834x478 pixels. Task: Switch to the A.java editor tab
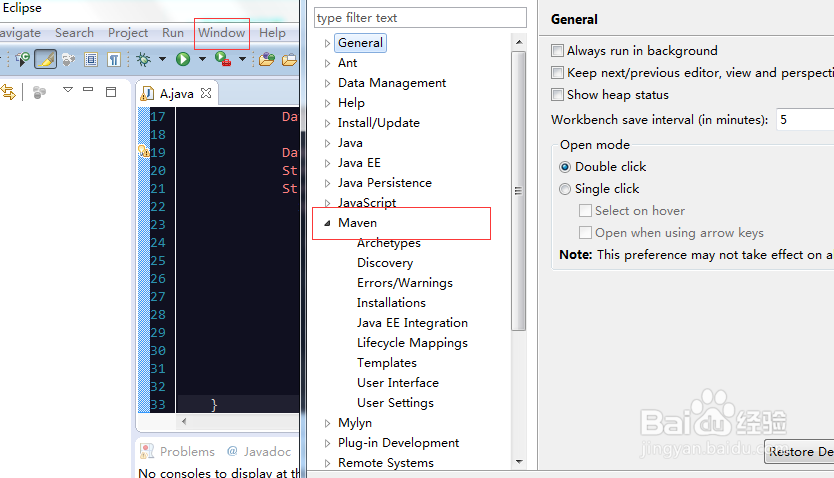pyautogui.click(x=176, y=94)
